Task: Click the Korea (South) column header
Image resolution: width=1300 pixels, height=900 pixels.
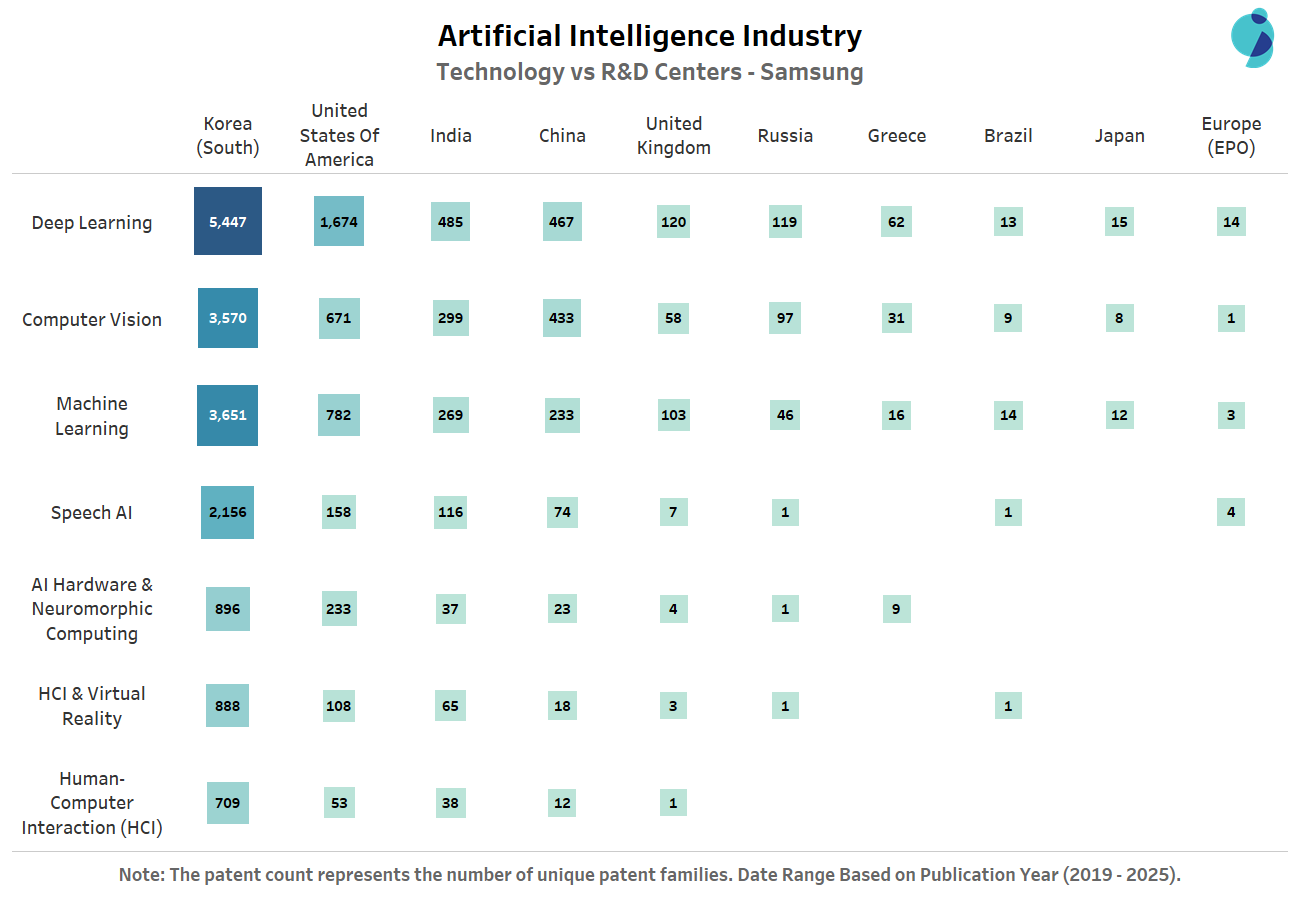Action: pos(228,136)
